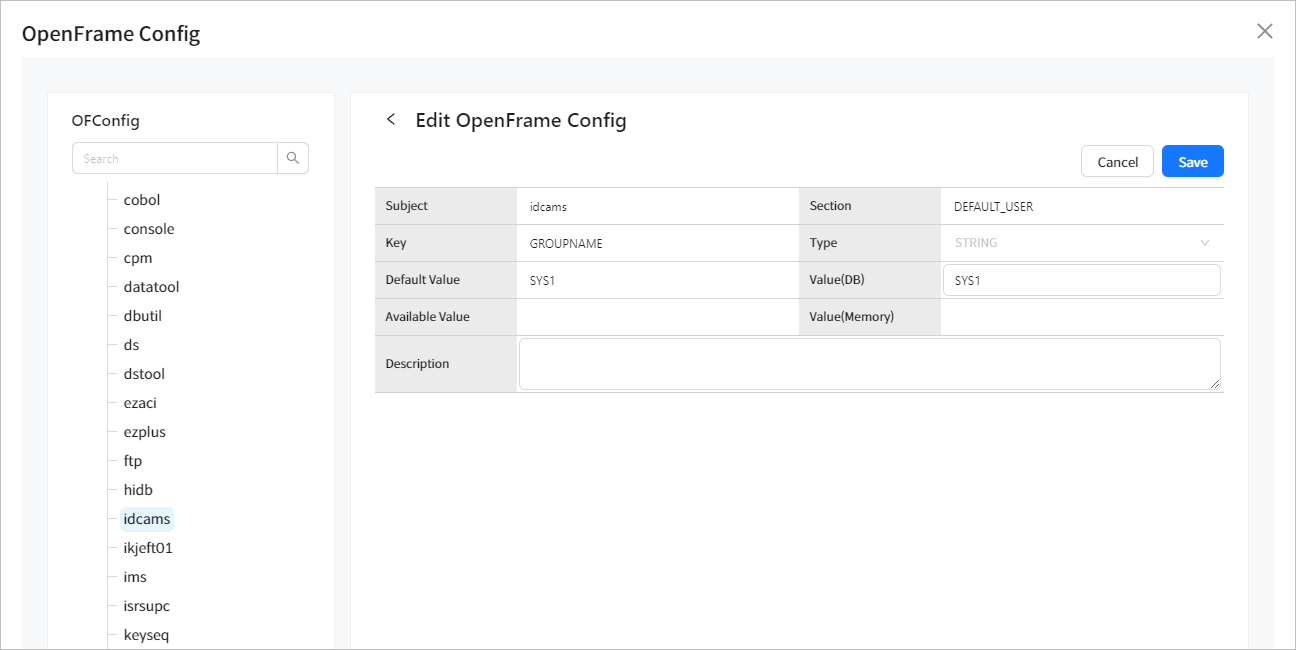The width and height of the screenshot is (1296, 650).
Task: Select console in the config tree
Action: point(149,229)
